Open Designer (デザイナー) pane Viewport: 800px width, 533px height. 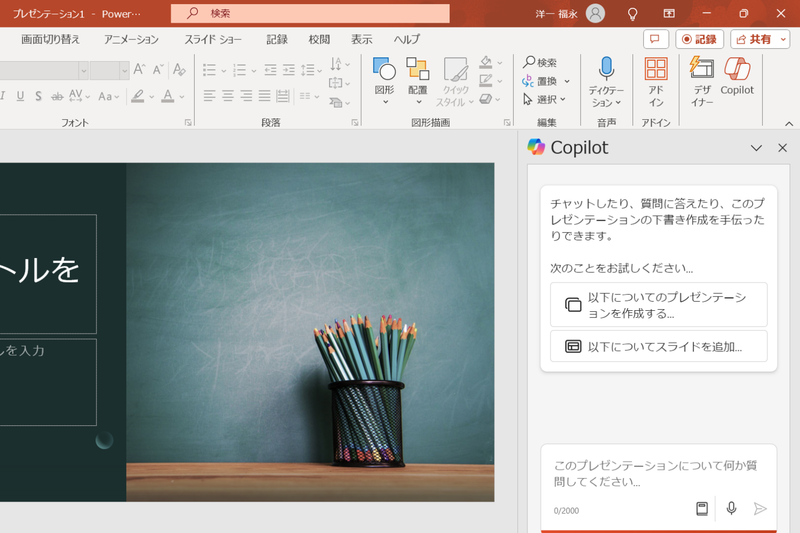[702, 82]
